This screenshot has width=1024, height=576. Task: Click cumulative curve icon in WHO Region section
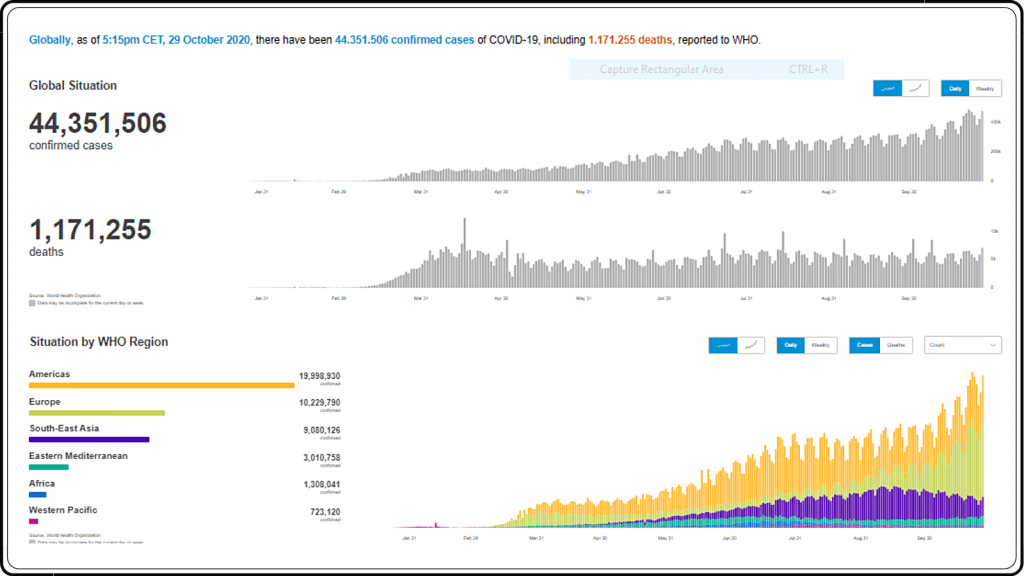(751, 345)
